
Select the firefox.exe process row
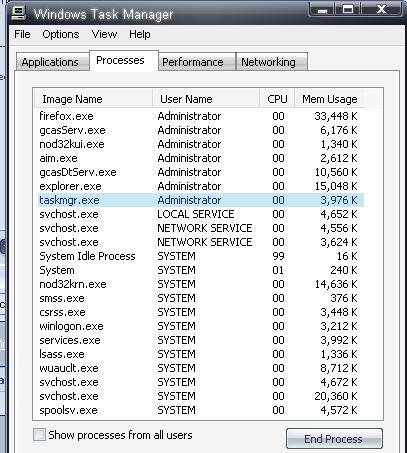click(x=201, y=116)
